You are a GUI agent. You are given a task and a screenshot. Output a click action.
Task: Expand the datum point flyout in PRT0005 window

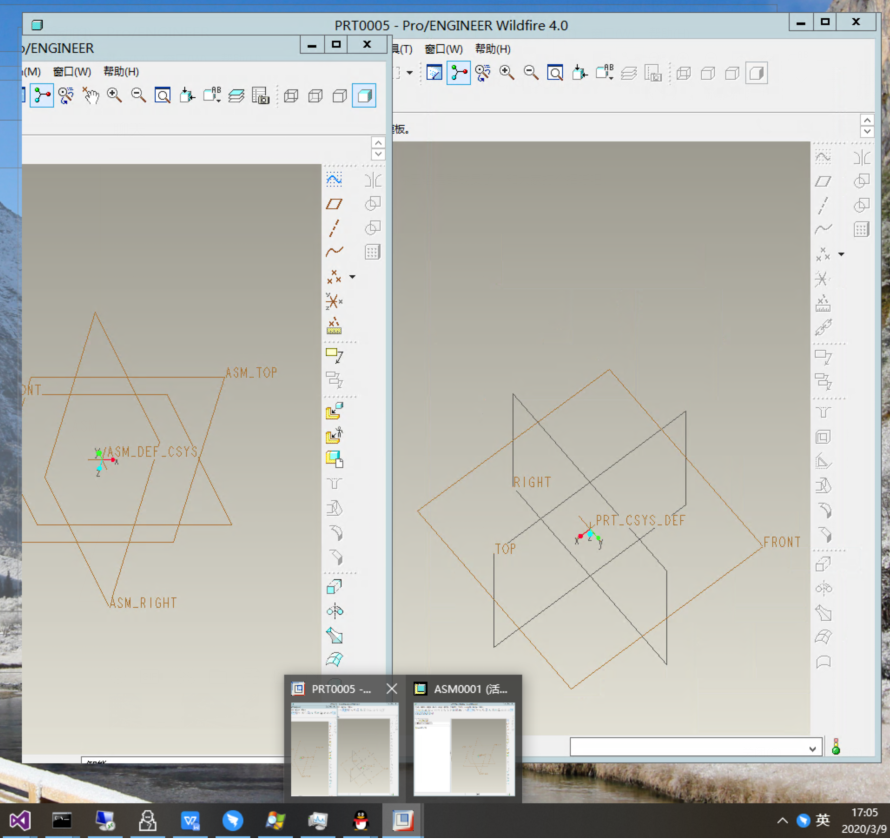click(841, 254)
